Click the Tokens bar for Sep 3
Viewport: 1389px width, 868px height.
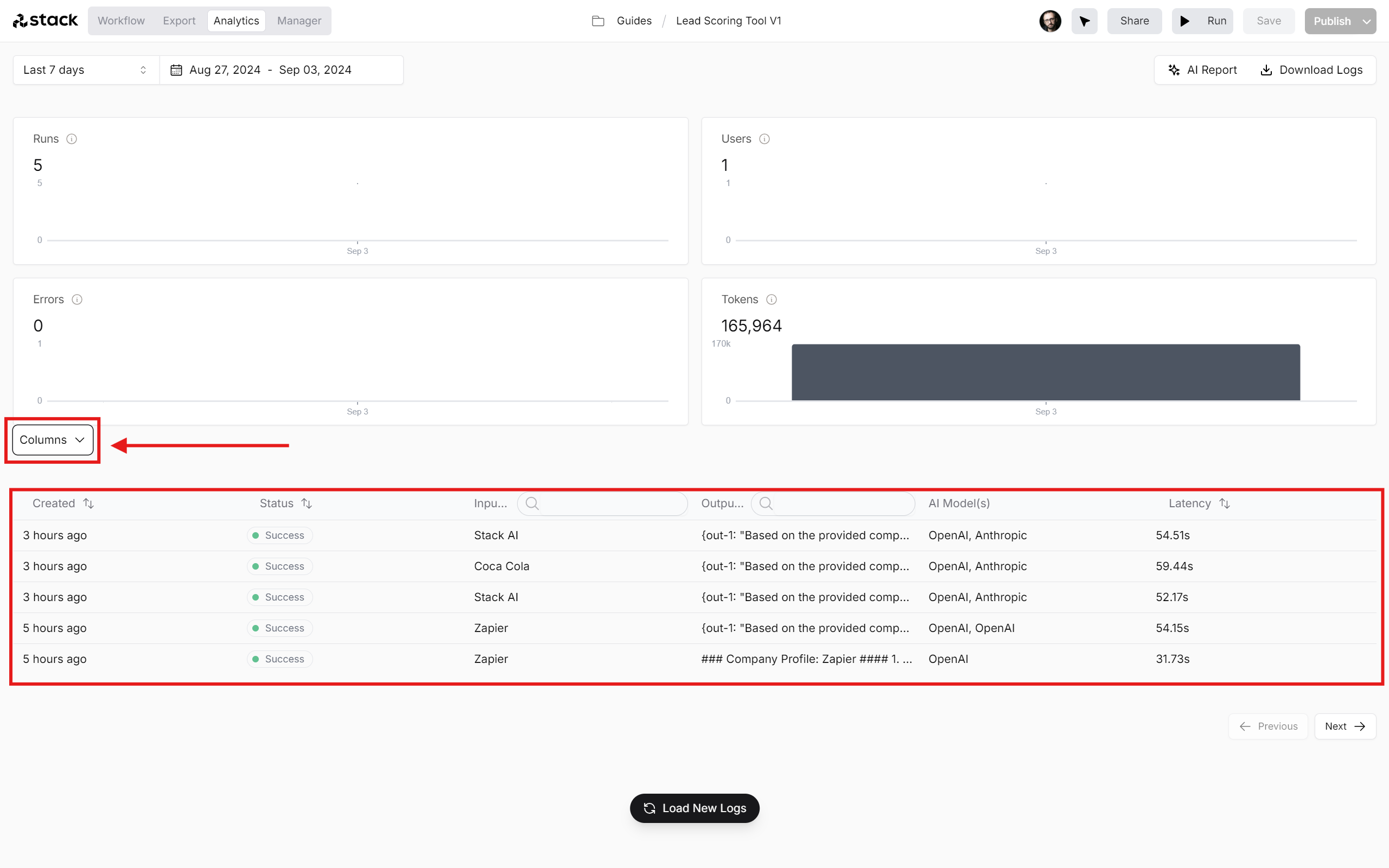[1046, 372]
